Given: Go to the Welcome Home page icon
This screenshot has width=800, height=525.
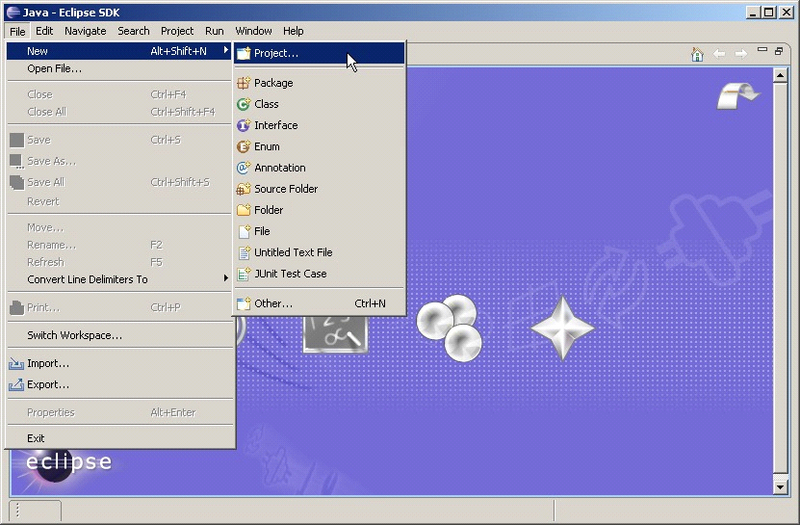Looking at the screenshot, I should tap(697, 54).
